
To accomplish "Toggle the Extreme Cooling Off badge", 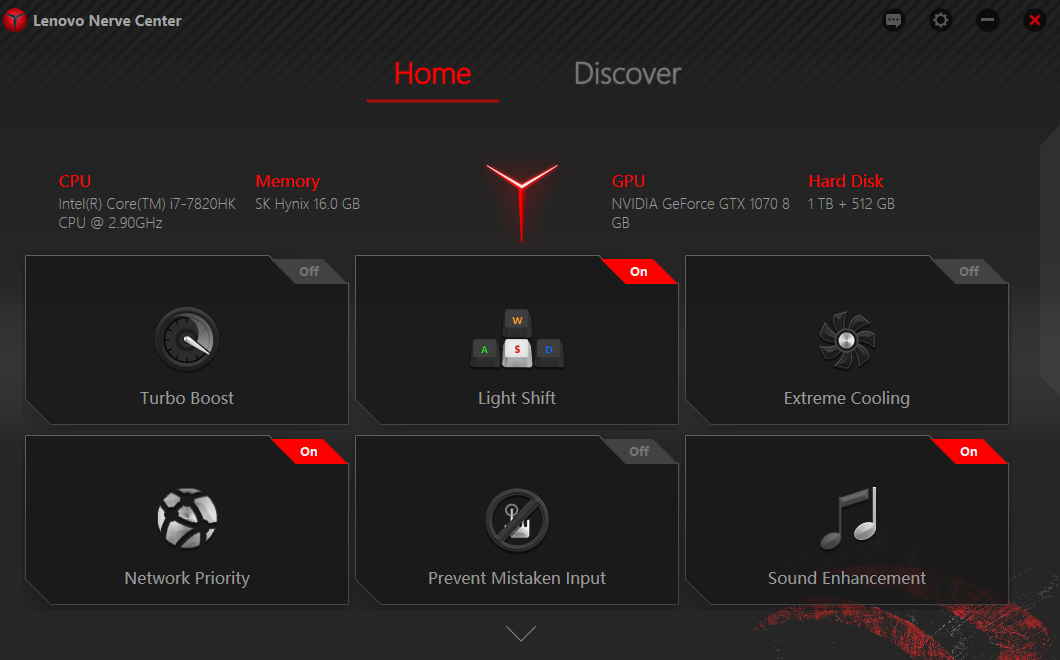I will 969,271.
